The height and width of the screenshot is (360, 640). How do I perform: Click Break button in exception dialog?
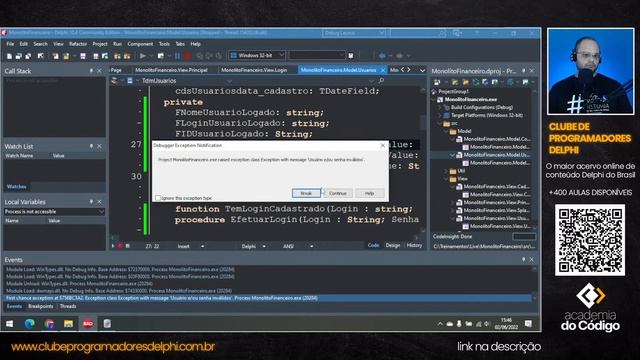pos(306,193)
